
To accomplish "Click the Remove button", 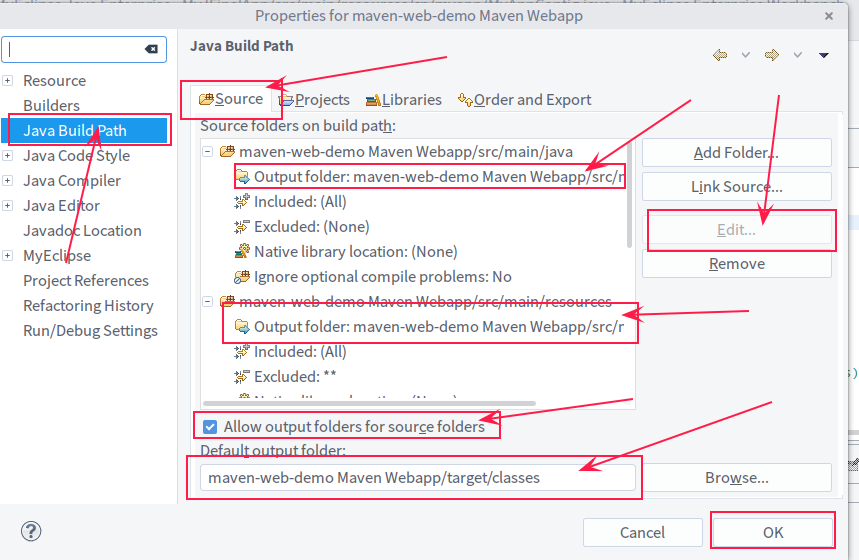I will 737,264.
